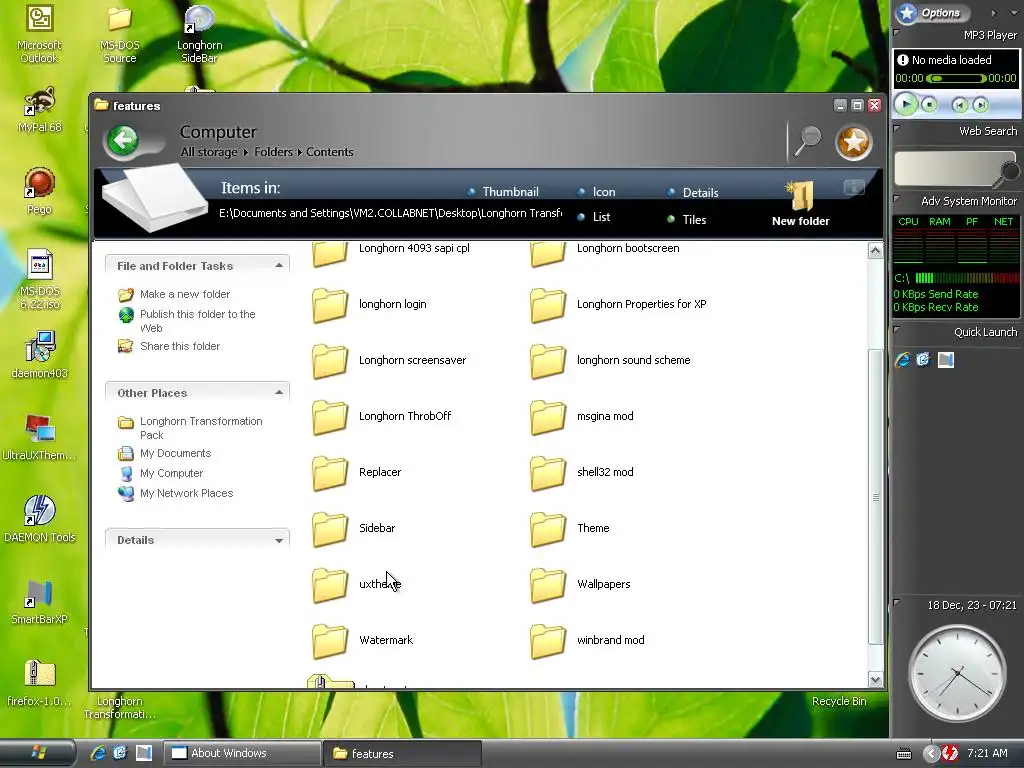
Task: Select the daemon403 desktop icon
Action: click(39, 355)
